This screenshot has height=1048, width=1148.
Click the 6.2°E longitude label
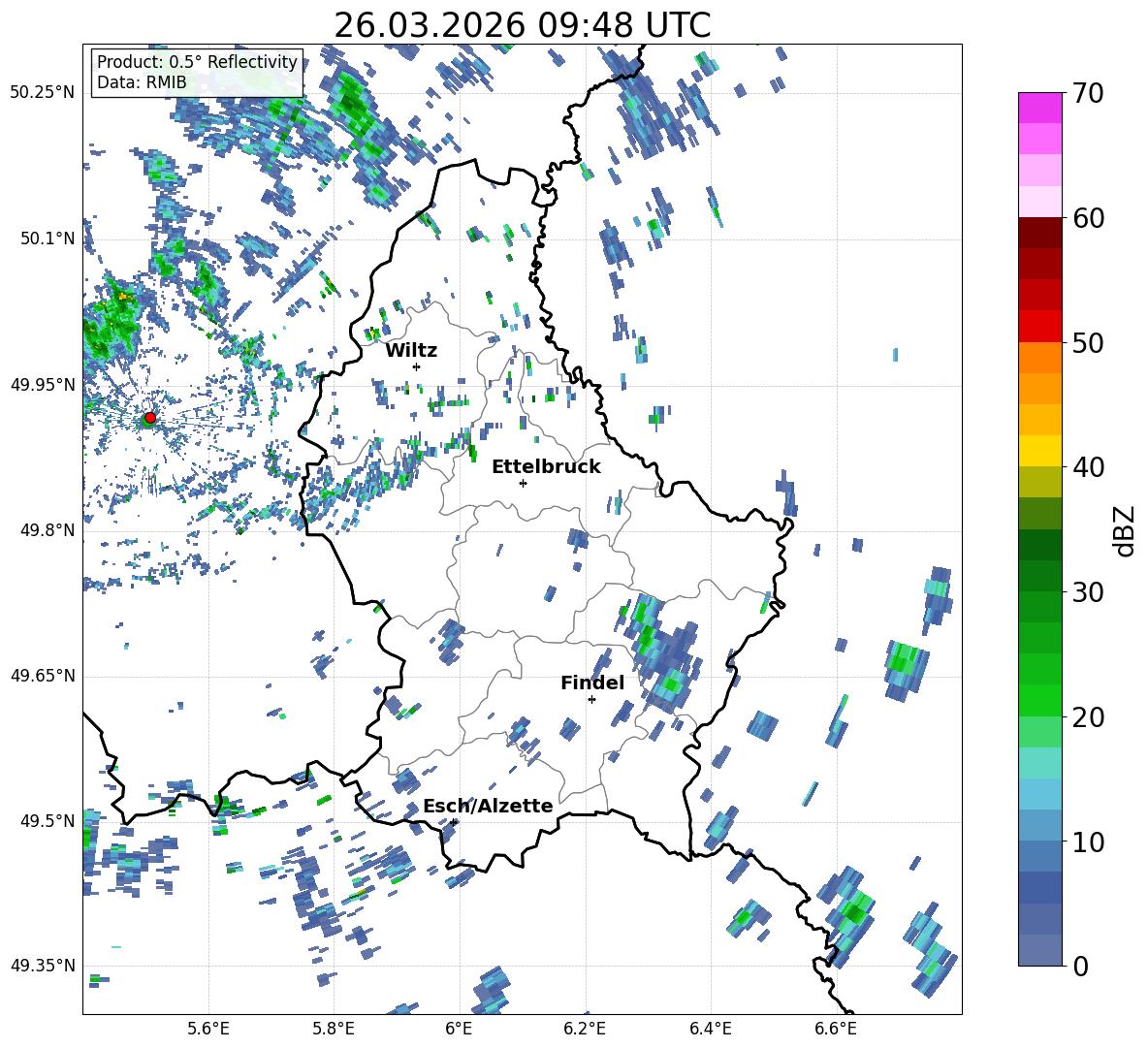585,1029
